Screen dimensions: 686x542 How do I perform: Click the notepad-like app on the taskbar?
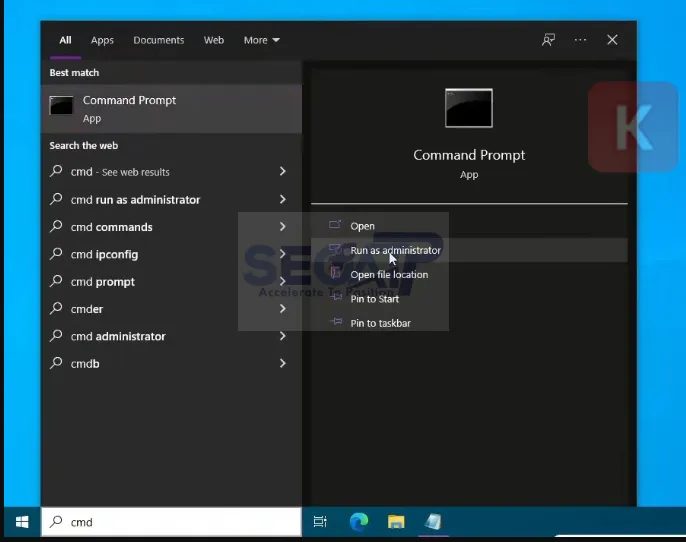(x=433, y=521)
